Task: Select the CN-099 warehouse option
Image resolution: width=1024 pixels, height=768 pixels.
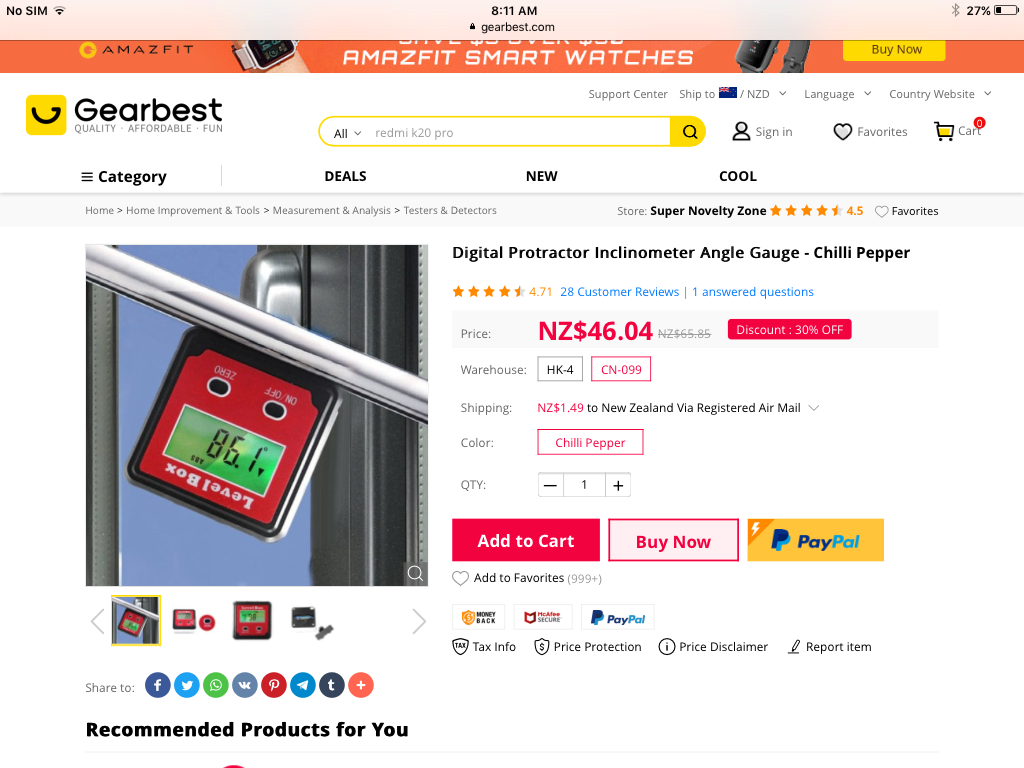Action: (621, 370)
